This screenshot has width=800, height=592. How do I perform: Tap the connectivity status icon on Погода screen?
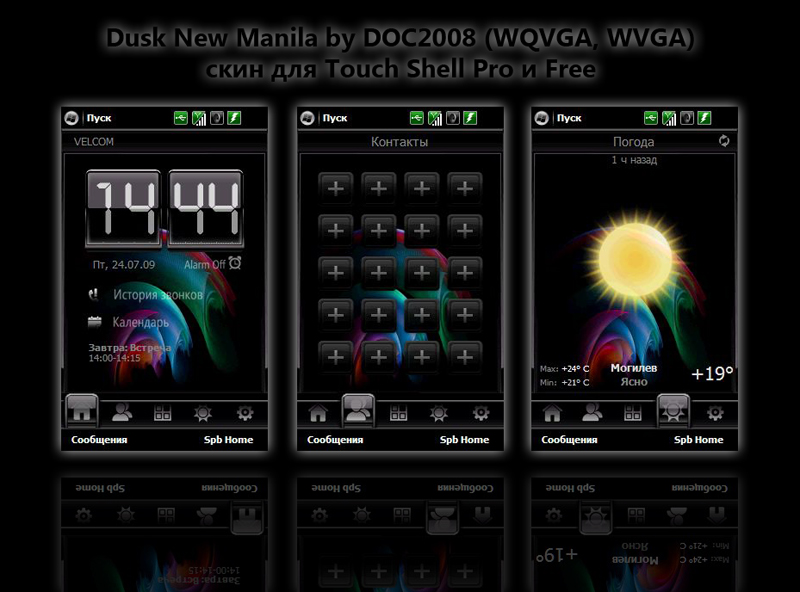coord(651,118)
